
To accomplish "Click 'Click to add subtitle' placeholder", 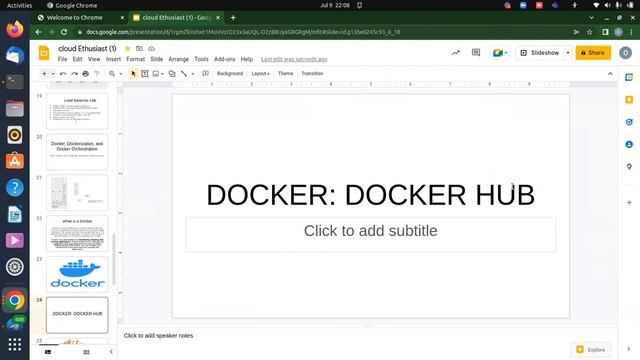I will click(371, 234).
